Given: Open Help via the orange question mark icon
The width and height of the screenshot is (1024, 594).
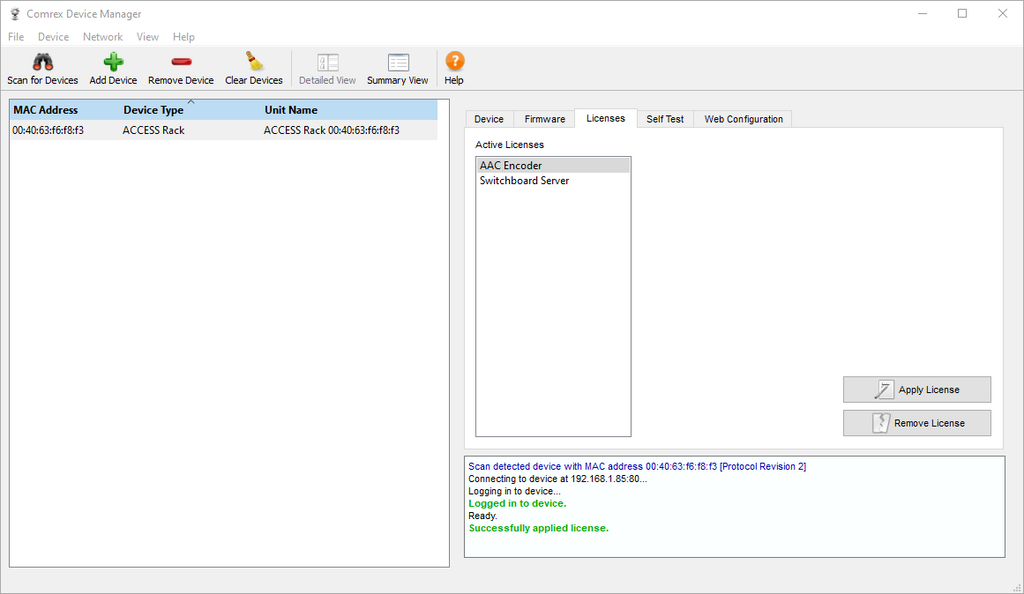Looking at the screenshot, I should point(455,61).
